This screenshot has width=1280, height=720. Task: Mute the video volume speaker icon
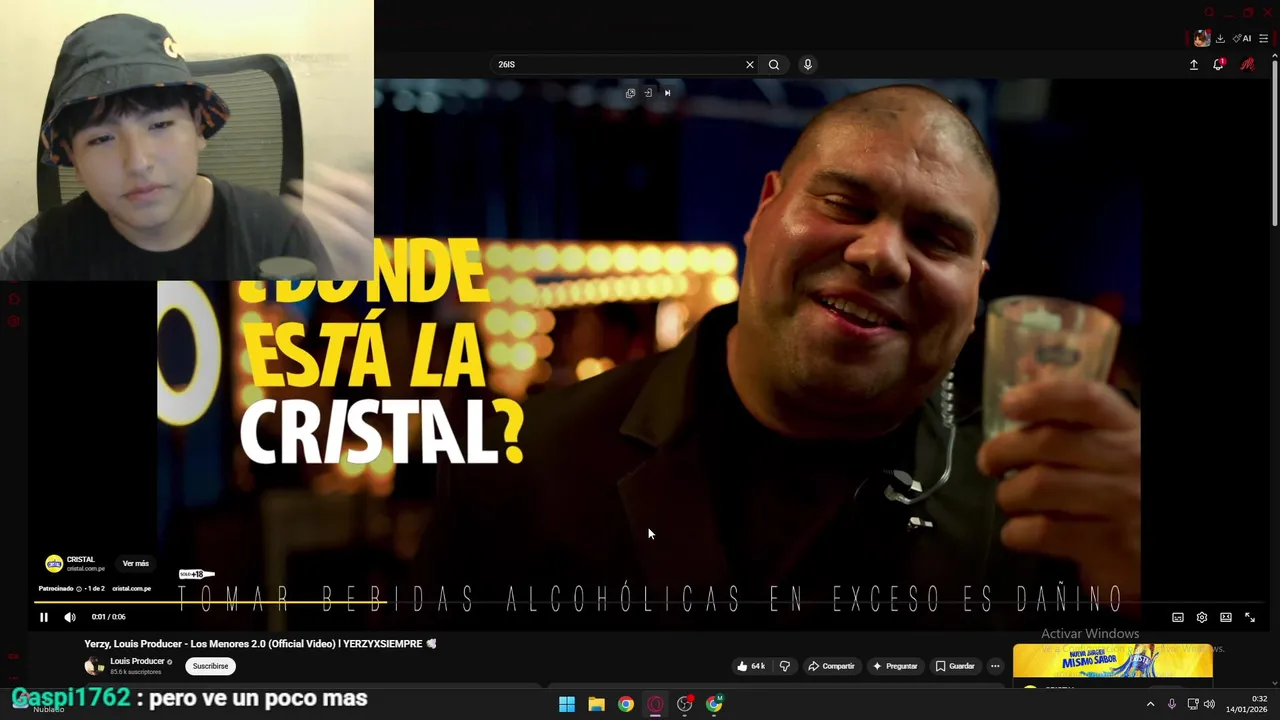pos(70,617)
